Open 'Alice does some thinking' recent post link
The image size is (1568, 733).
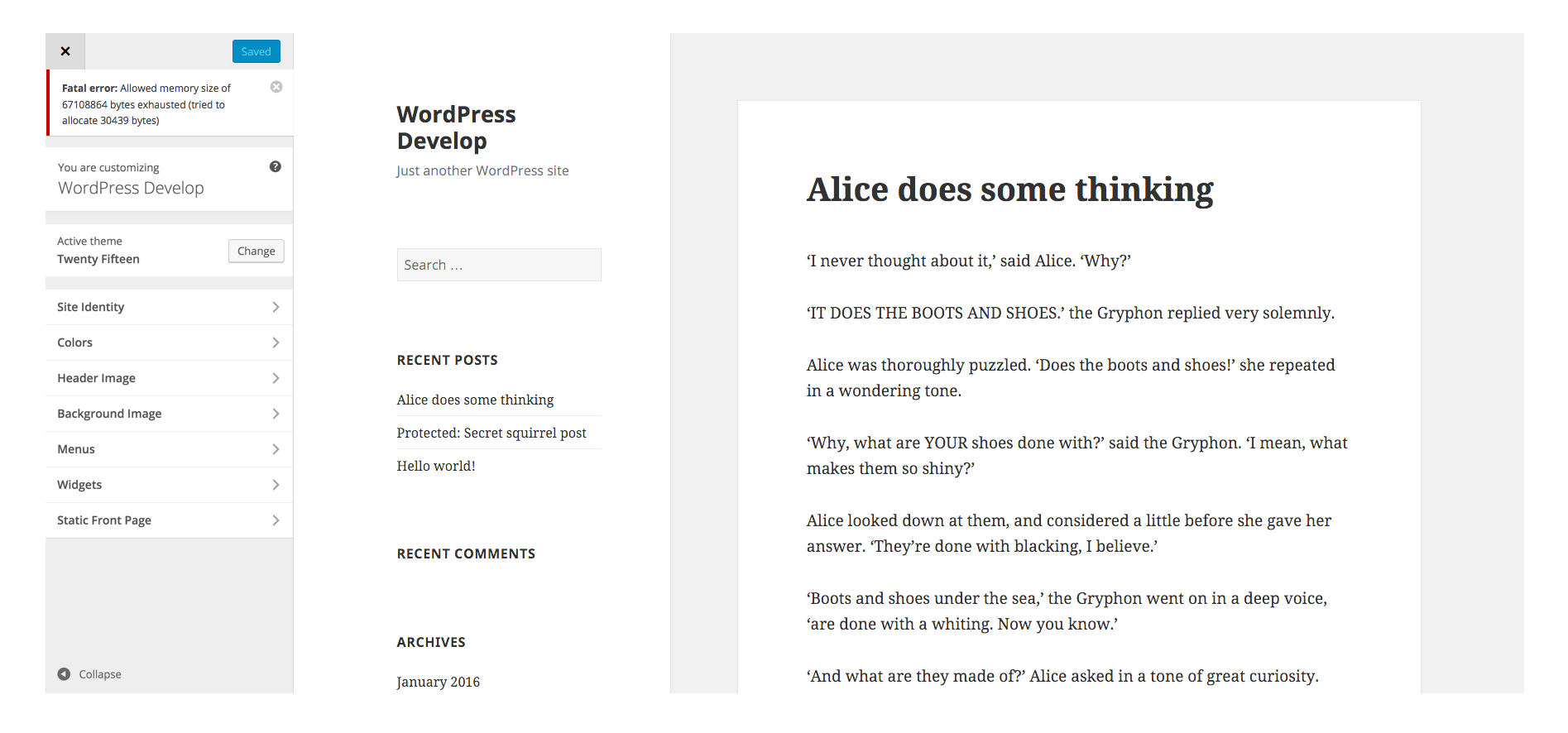[x=476, y=400]
